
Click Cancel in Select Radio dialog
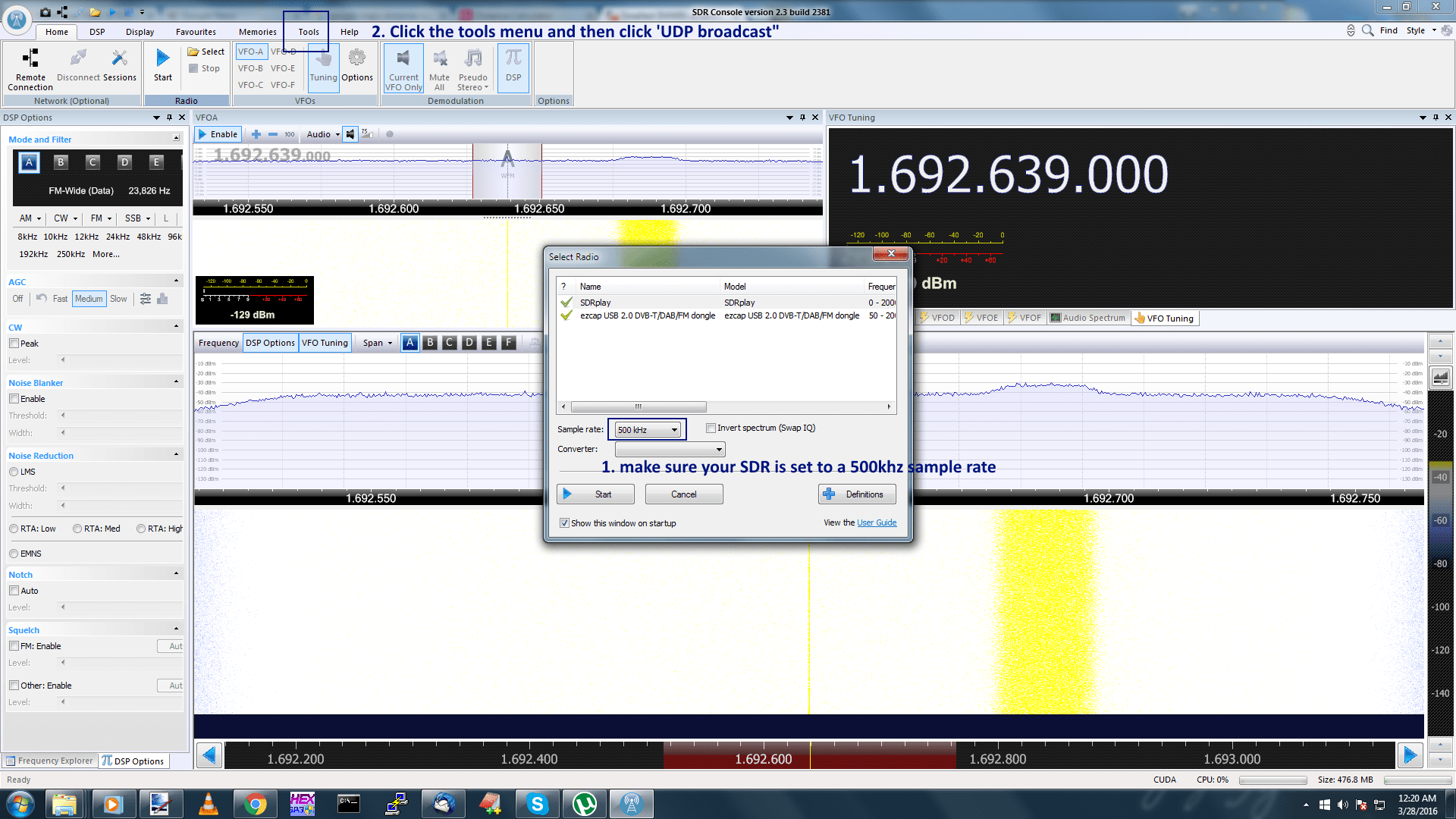click(x=683, y=494)
